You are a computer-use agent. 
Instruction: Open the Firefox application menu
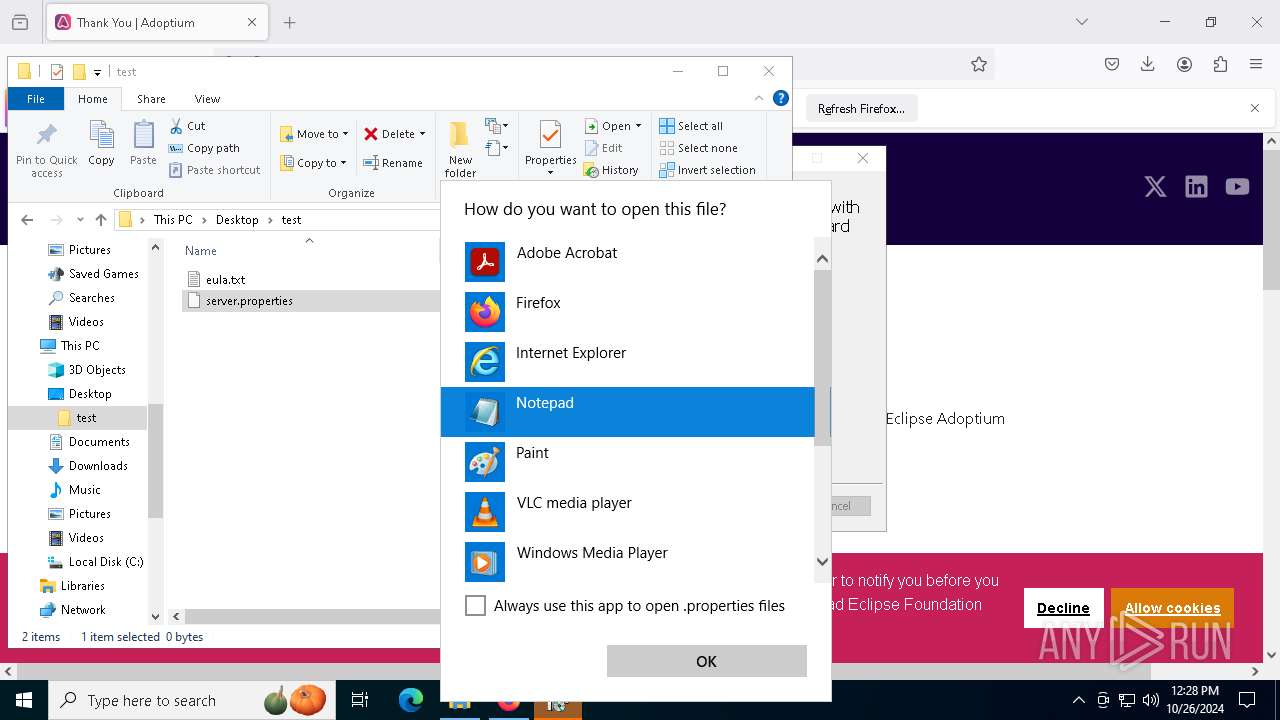(x=1256, y=64)
